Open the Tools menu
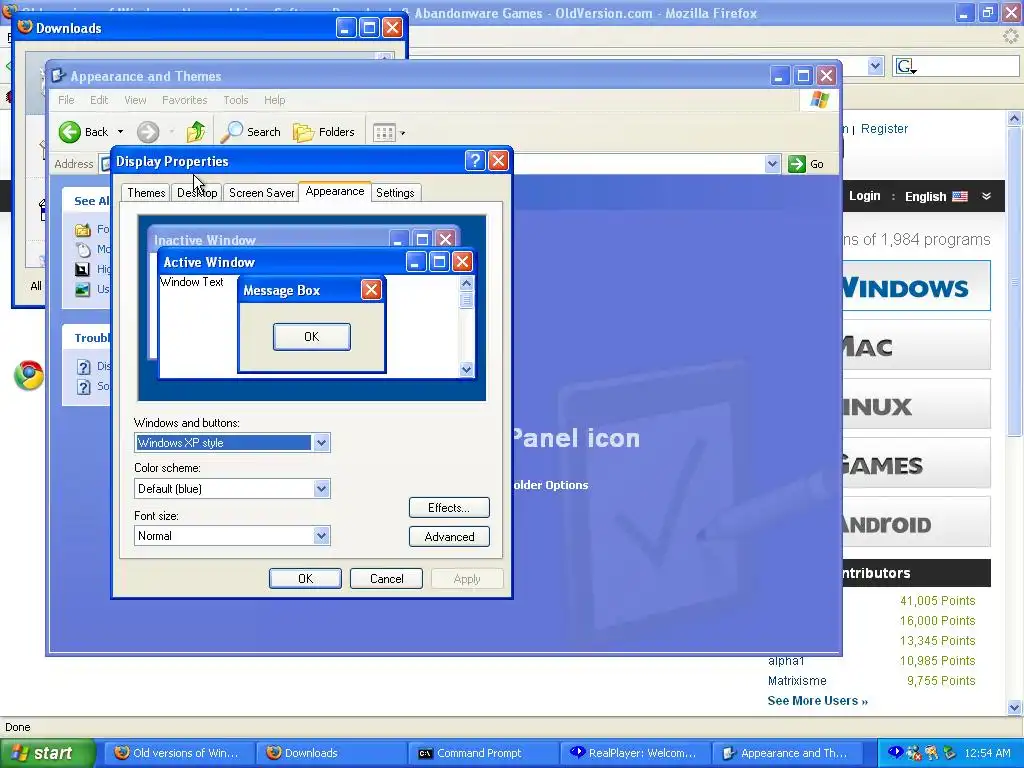 point(236,100)
